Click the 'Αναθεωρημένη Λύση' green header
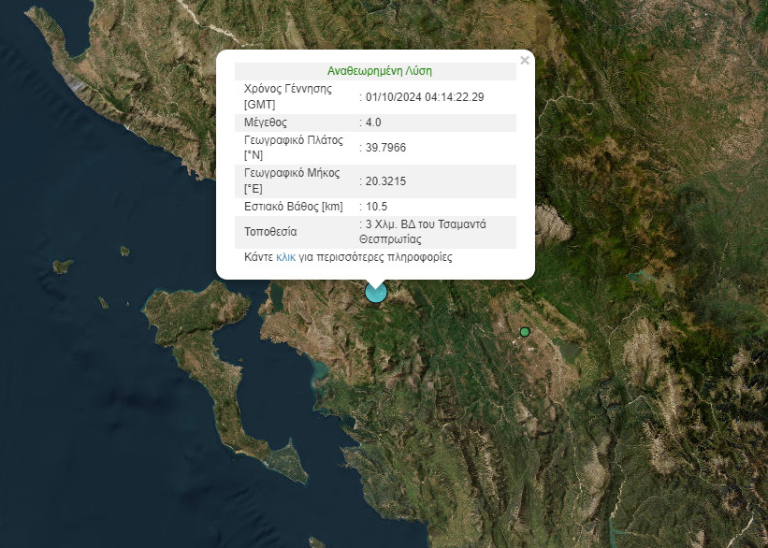Image resolution: width=768 pixels, height=548 pixels. click(379, 71)
